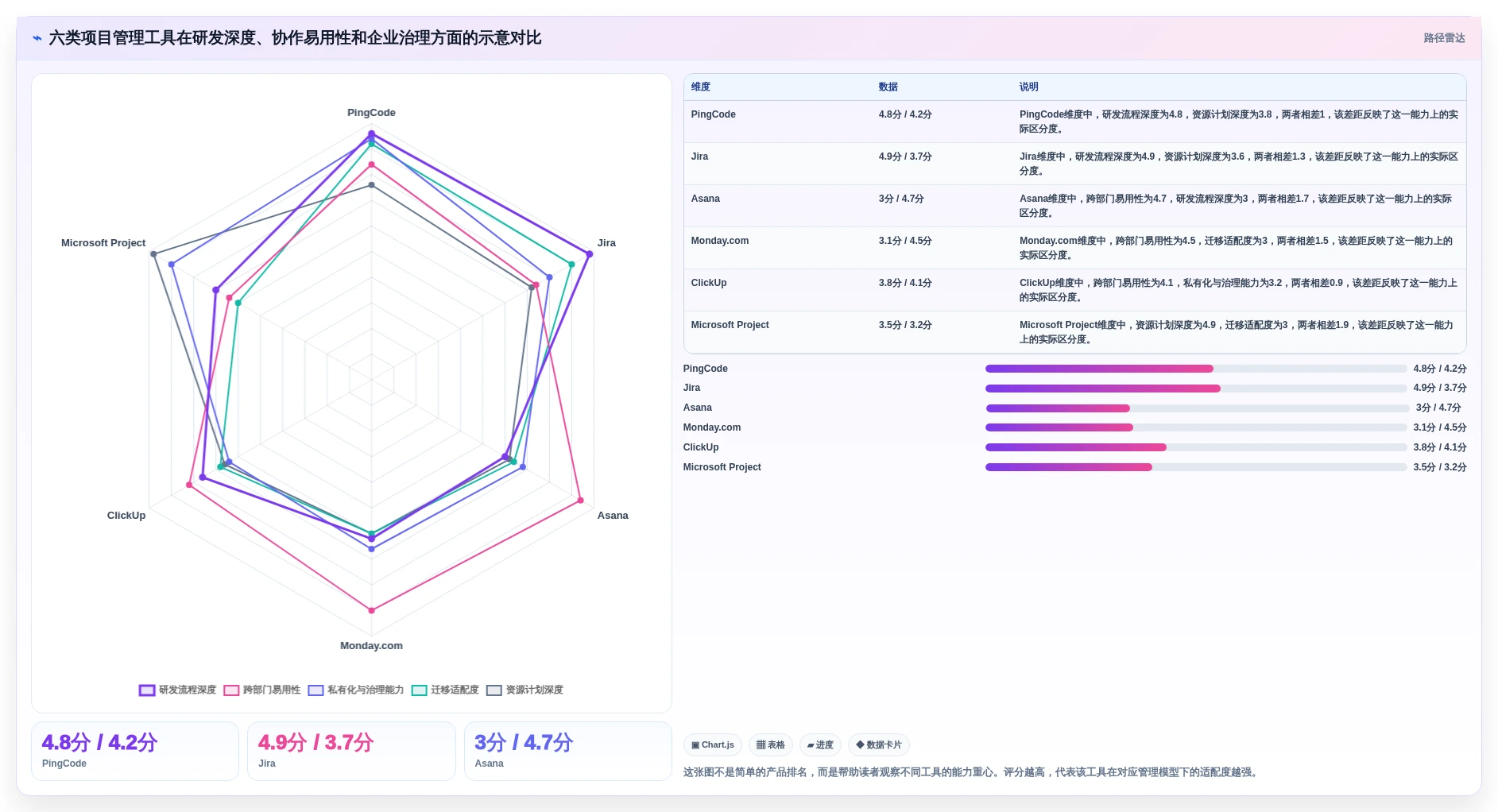1498x812 pixels.
Task: Click the Chart.js tag chip
Action: click(x=713, y=744)
